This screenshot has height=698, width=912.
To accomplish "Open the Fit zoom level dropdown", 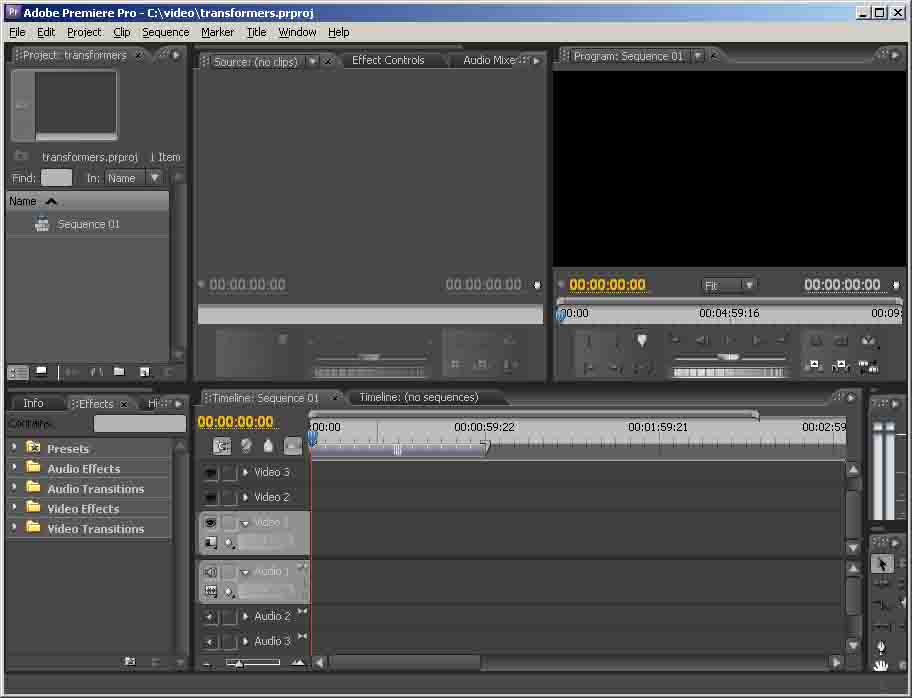I will click(x=728, y=285).
